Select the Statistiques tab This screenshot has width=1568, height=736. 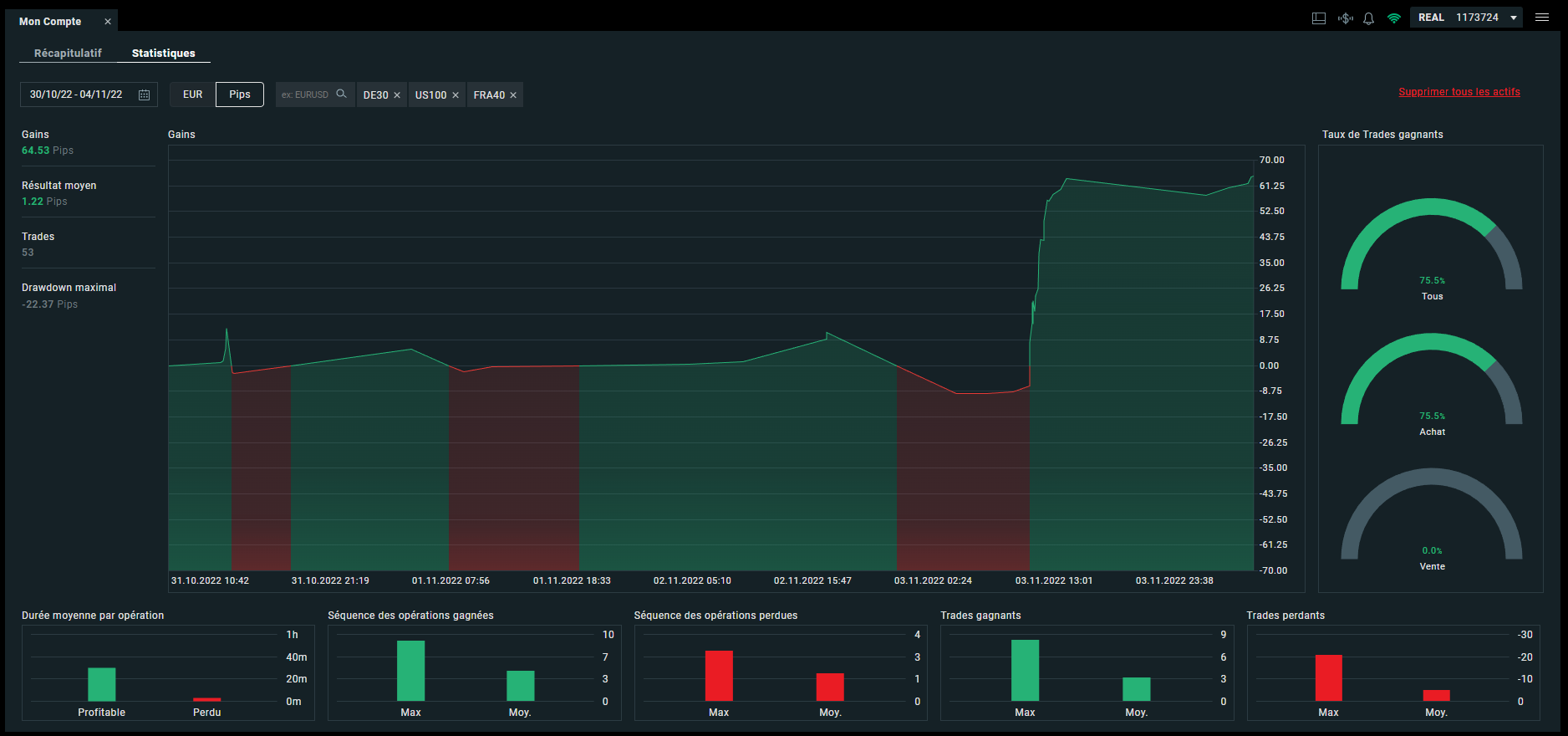coord(164,53)
